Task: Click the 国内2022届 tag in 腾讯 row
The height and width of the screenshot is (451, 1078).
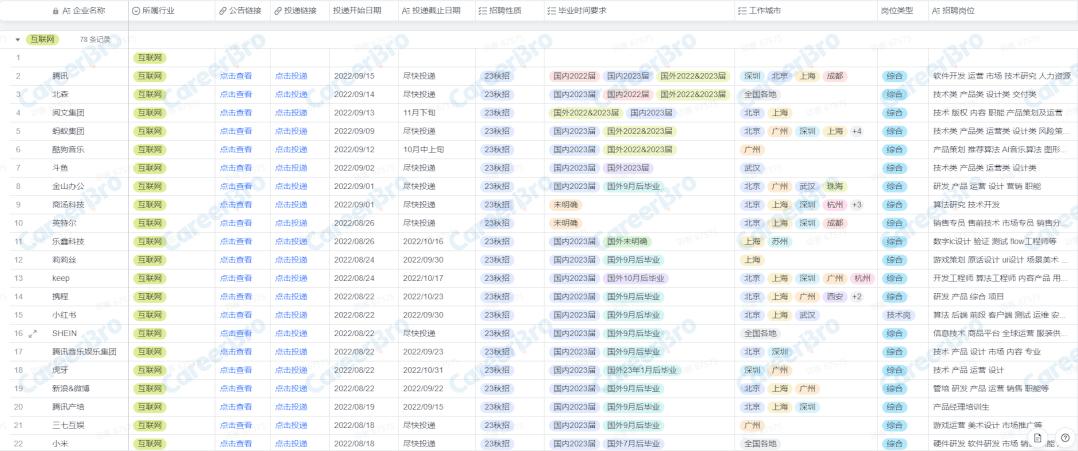Action: [x=574, y=76]
